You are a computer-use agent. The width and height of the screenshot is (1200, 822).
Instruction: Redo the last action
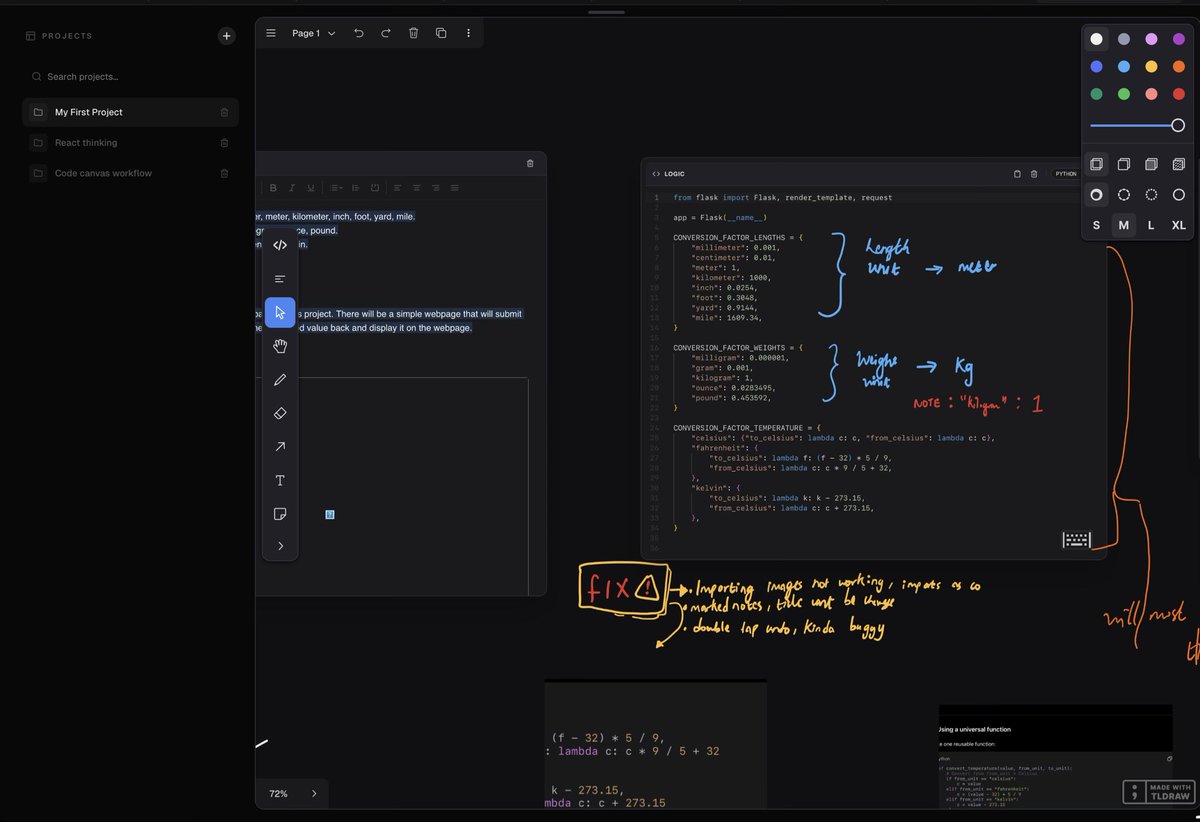(x=386, y=33)
